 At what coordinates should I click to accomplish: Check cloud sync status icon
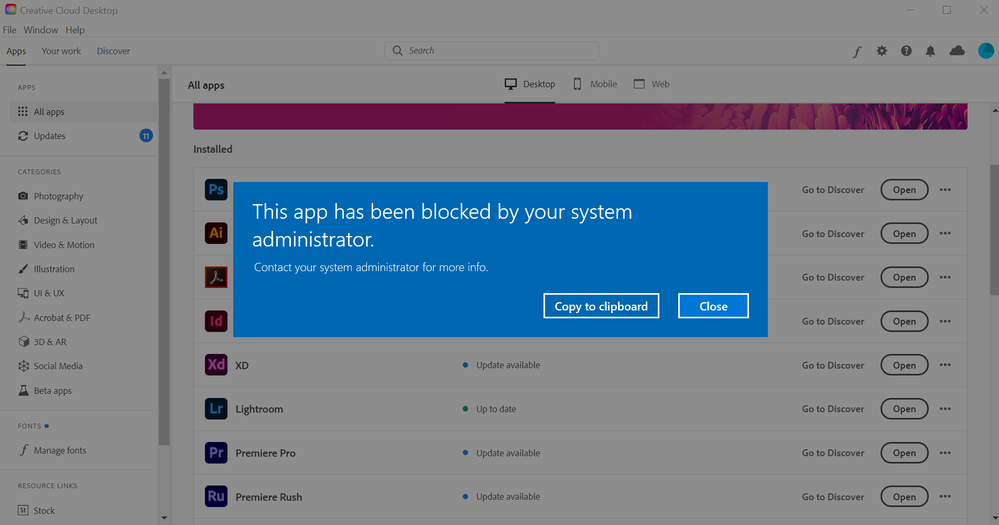pos(957,51)
